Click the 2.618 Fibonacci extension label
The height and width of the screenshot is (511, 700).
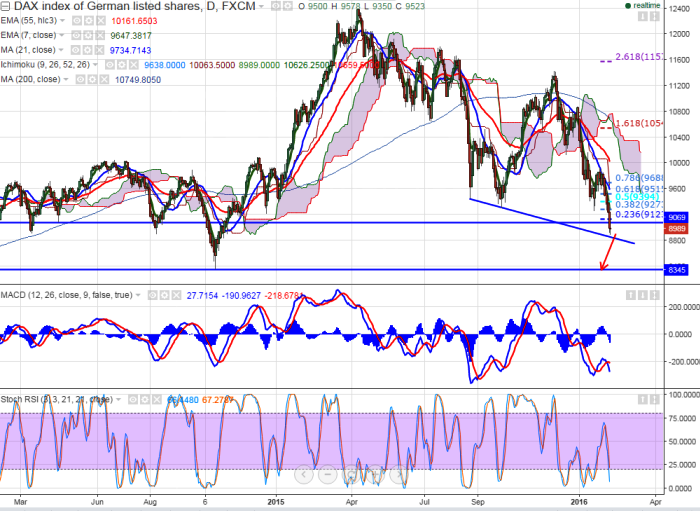[639, 57]
